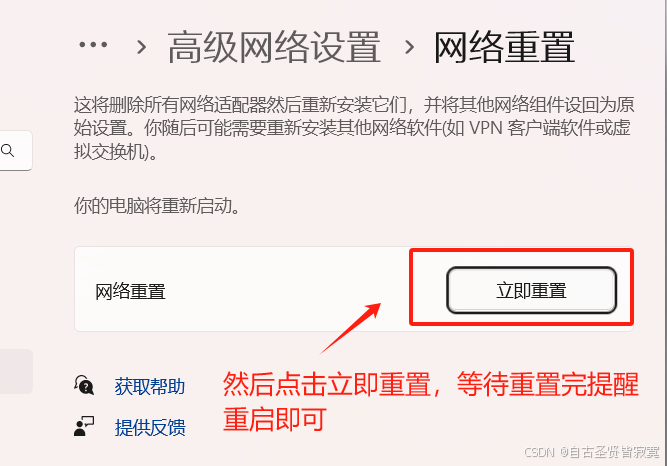Click the 网络重置 label in the card
Image resolution: width=667 pixels, height=466 pixels.
pos(130,292)
